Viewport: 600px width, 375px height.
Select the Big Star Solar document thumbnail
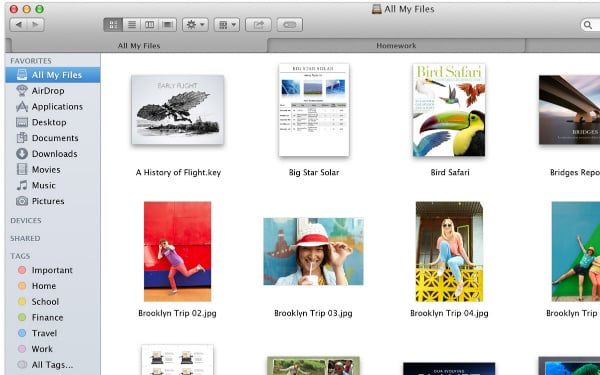(314, 110)
